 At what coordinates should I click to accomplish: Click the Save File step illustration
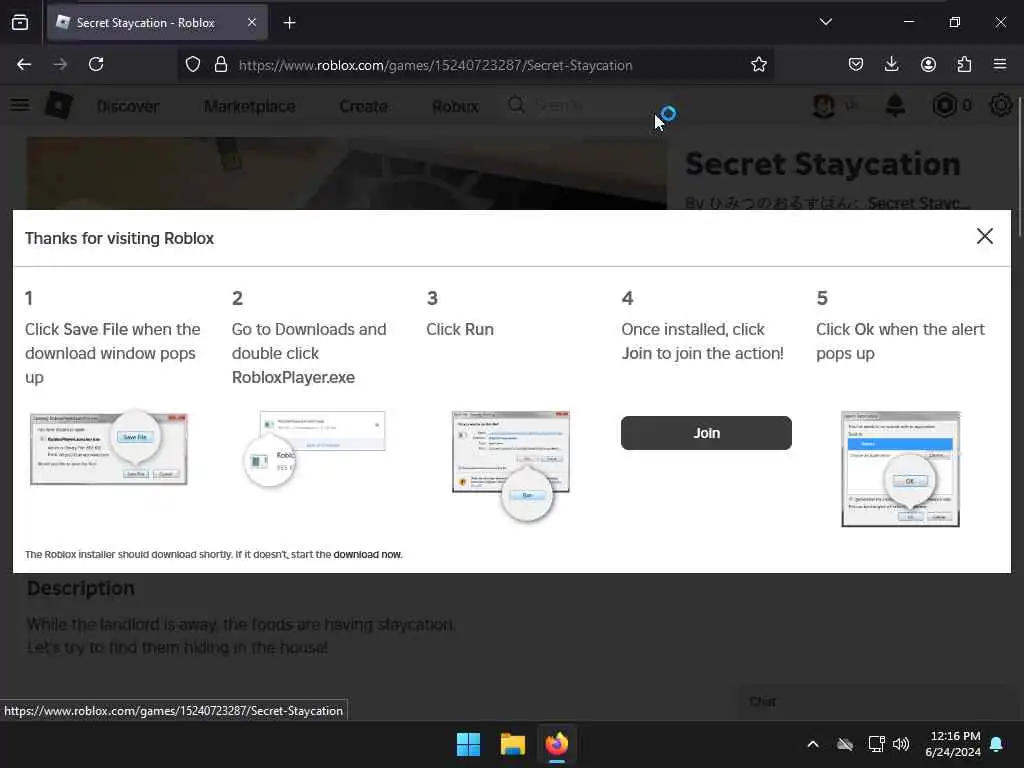pyautogui.click(x=109, y=448)
